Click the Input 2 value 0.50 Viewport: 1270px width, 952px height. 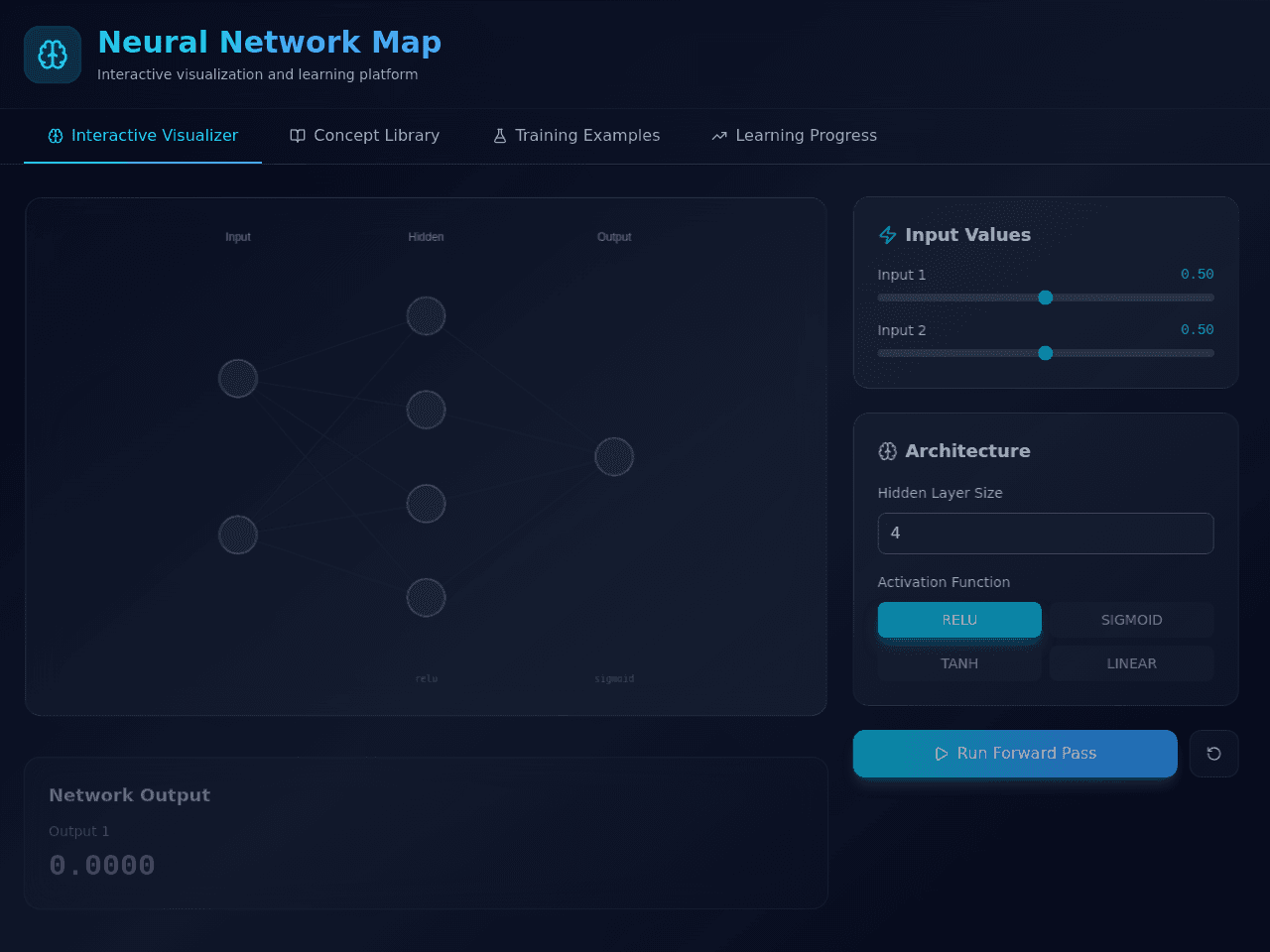click(1198, 330)
